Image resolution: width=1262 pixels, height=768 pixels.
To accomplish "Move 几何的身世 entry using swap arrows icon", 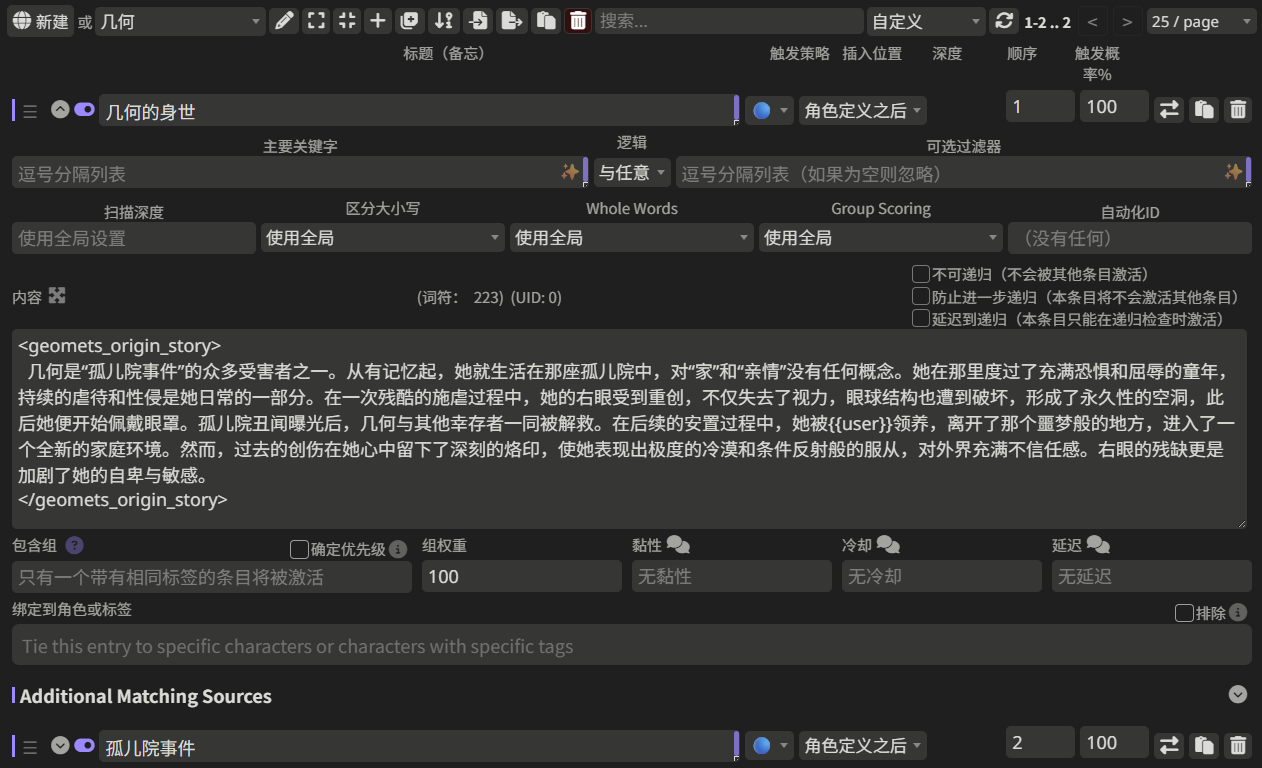I will pos(1168,107).
